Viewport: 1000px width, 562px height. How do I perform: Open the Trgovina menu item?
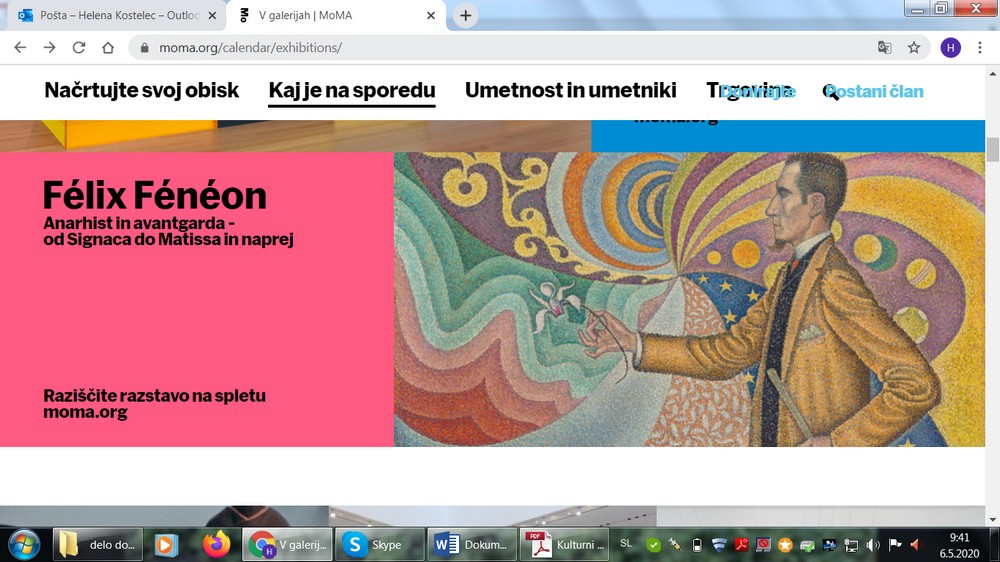click(x=749, y=91)
